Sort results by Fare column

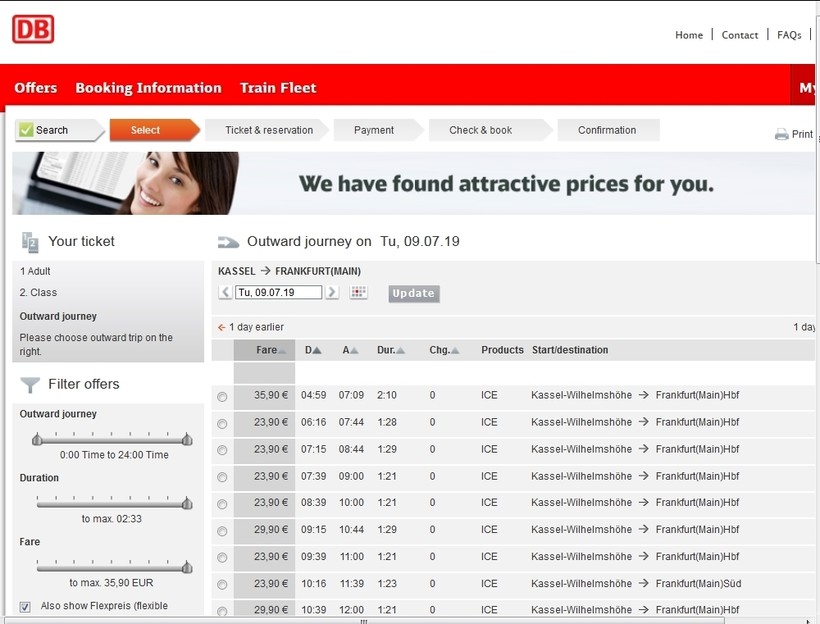point(270,350)
